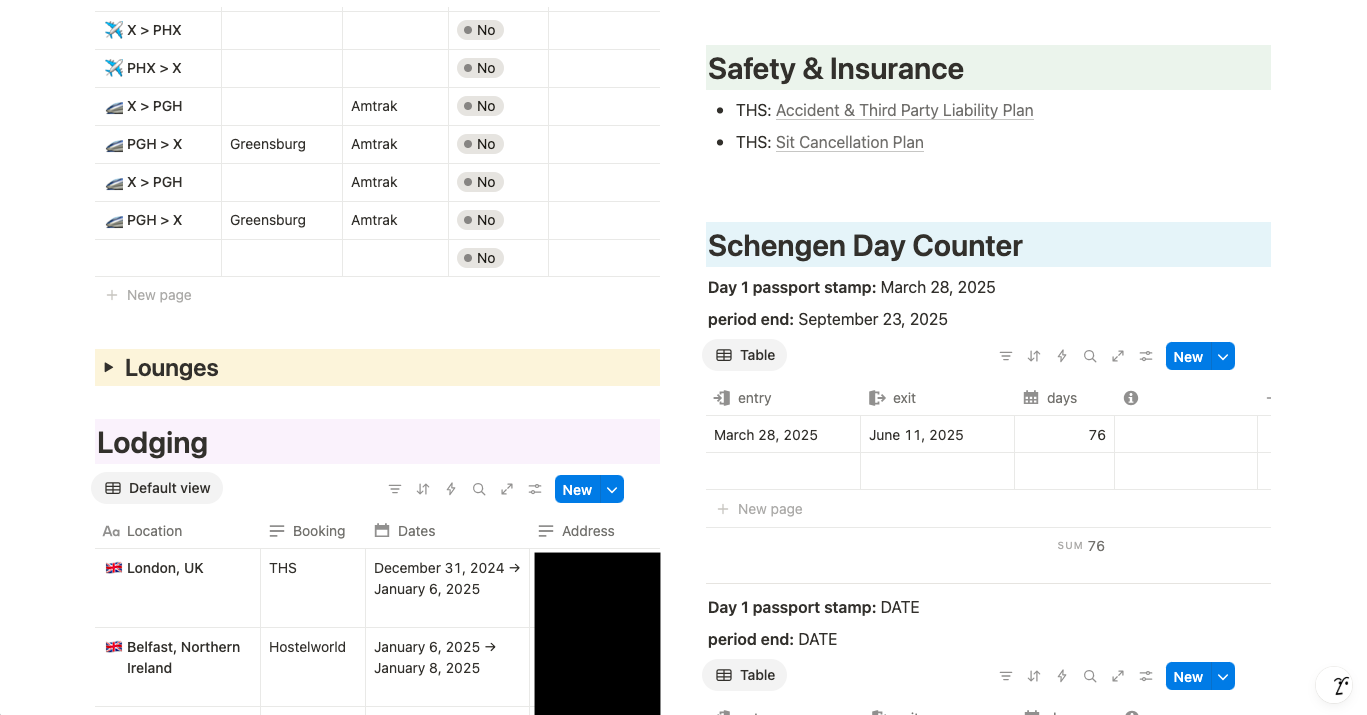Click New button under 'period end: DATE'
Screen dimensions: 1367x715
pyautogui.click(x=1189, y=677)
